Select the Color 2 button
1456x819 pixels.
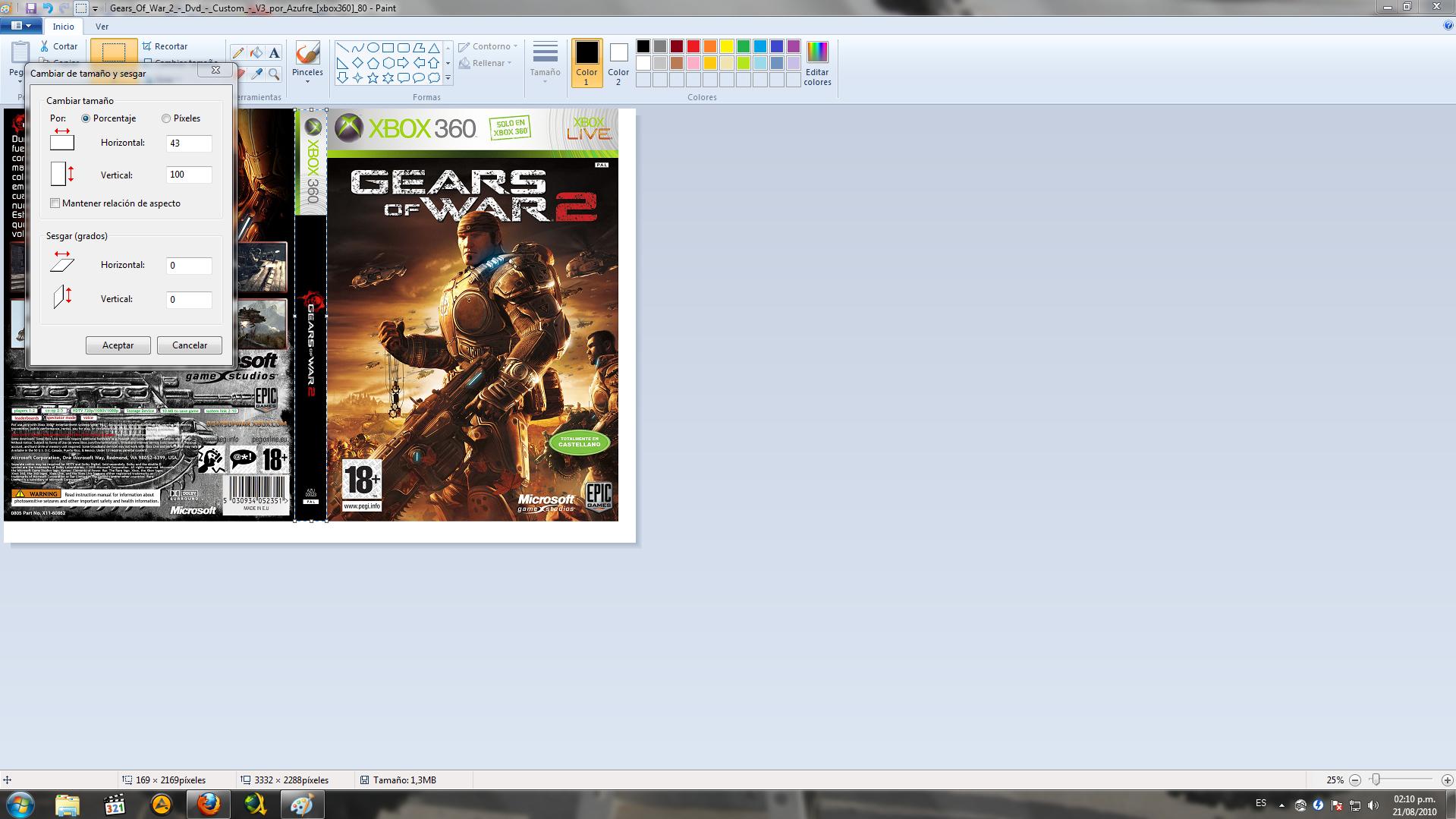[618, 63]
